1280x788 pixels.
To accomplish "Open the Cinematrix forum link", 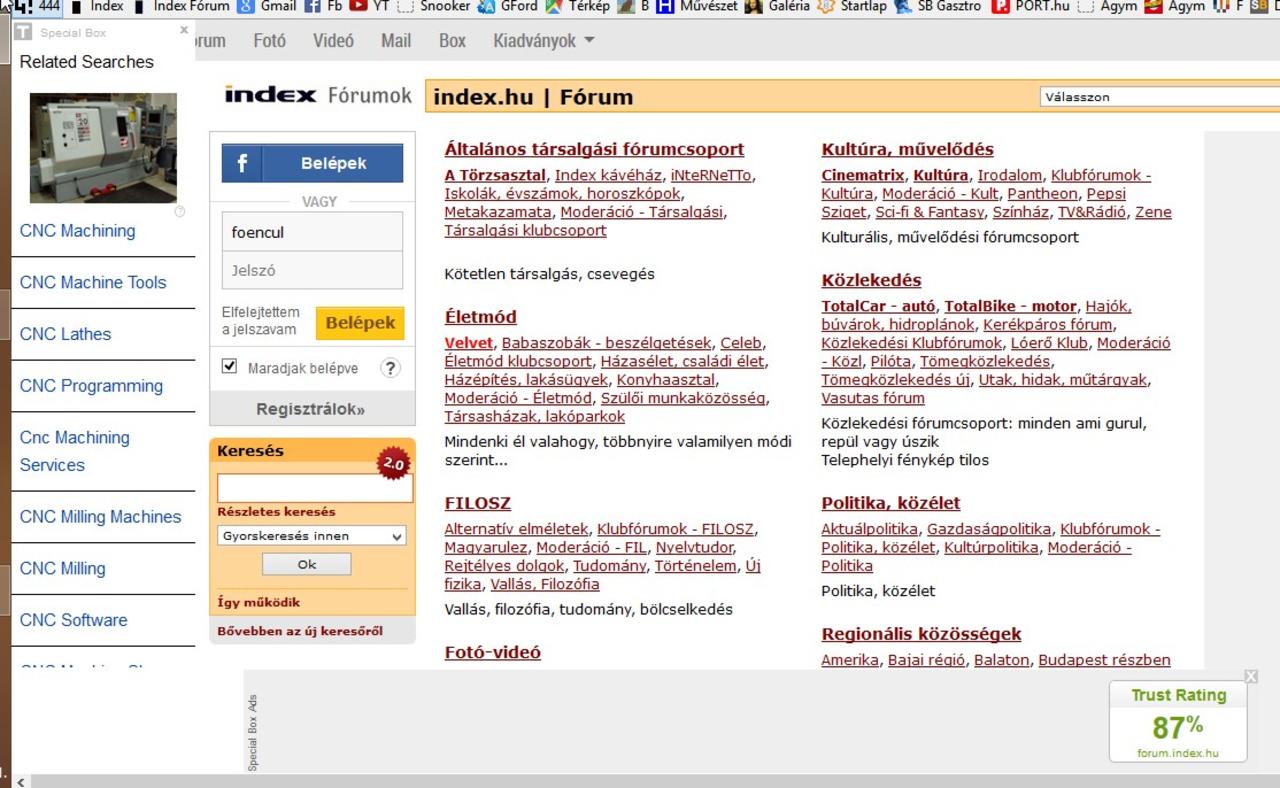I will 862,175.
